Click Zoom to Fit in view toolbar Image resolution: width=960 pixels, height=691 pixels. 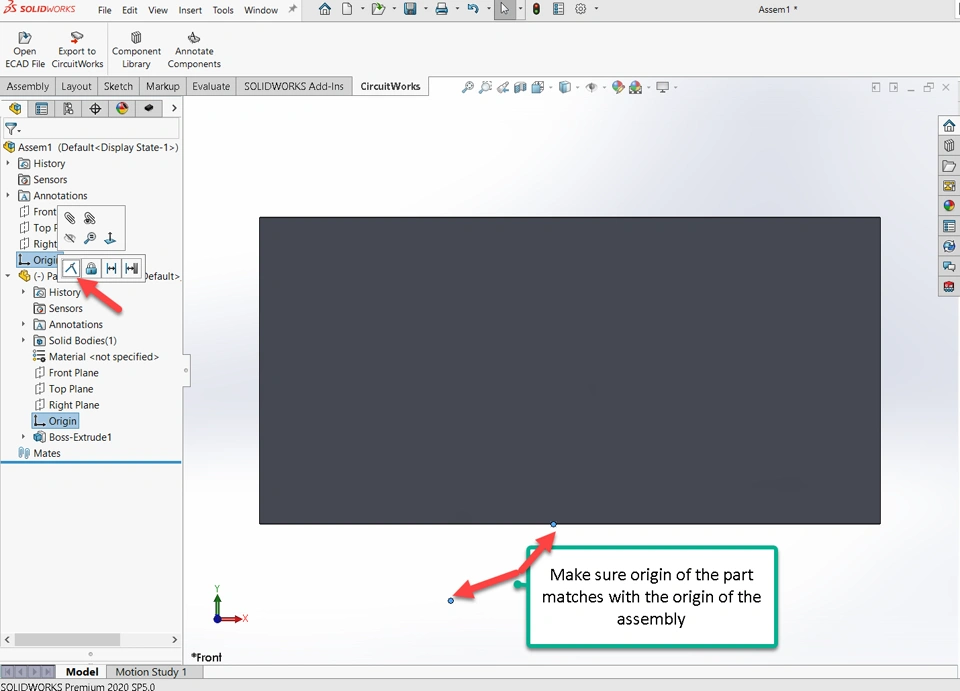(468, 87)
